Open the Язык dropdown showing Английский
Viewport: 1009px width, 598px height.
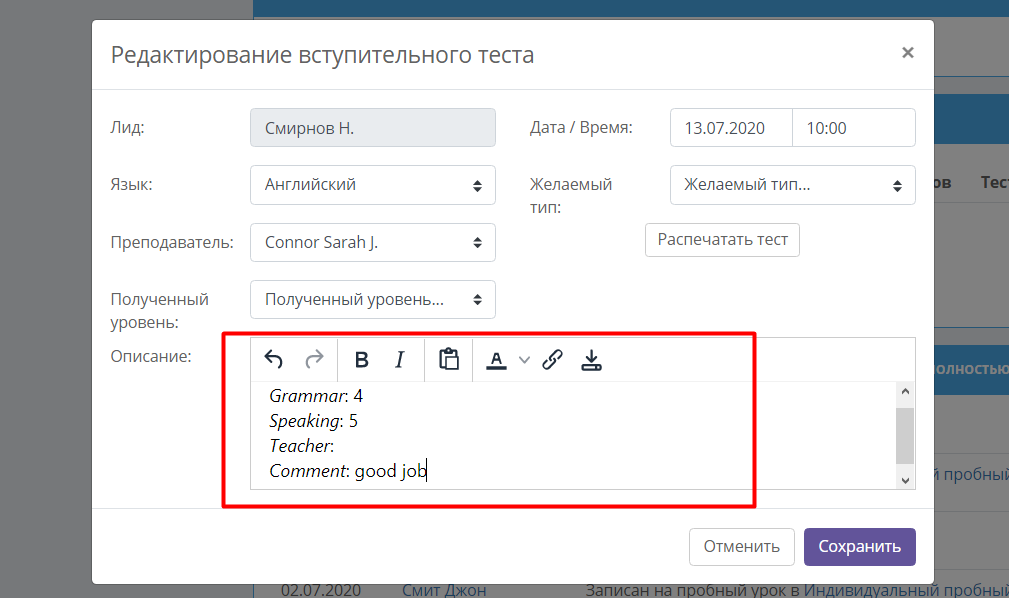373,185
